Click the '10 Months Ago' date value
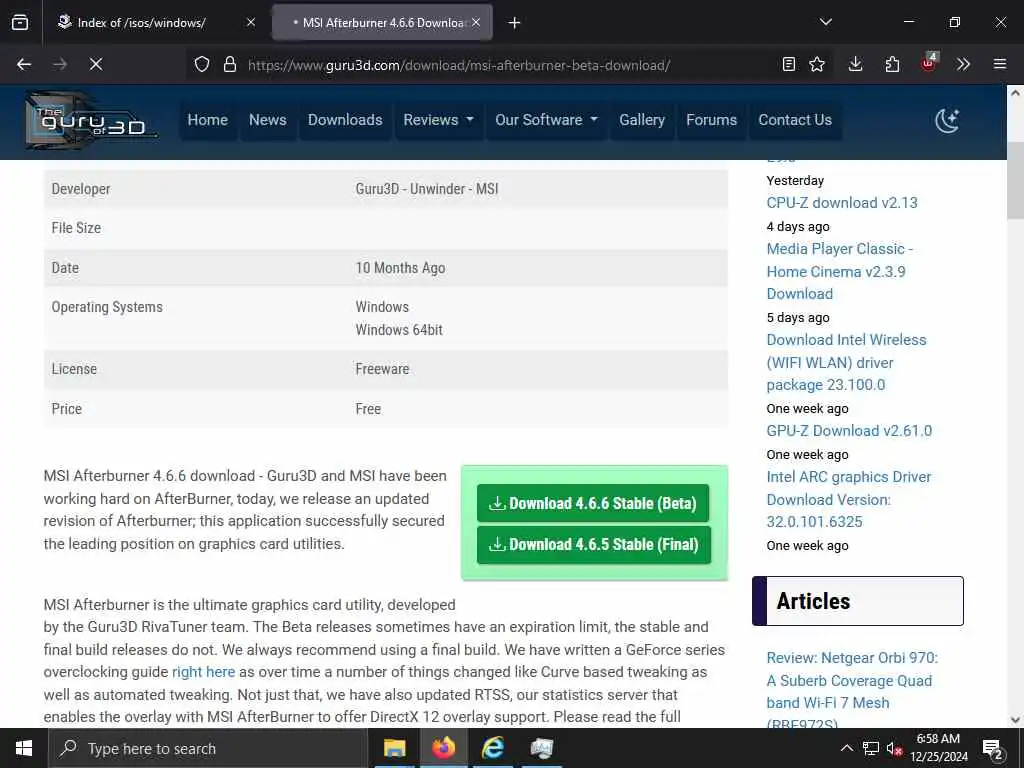The image size is (1024, 768). click(400, 268)
